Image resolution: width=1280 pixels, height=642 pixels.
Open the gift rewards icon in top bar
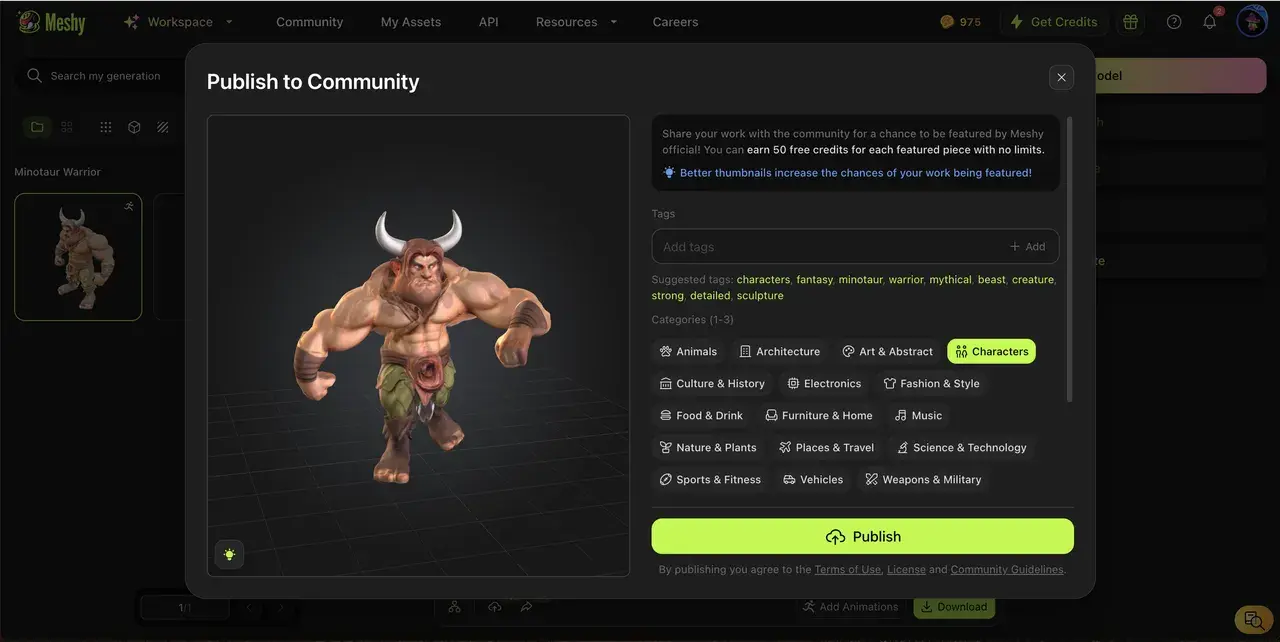[1130, 20]
